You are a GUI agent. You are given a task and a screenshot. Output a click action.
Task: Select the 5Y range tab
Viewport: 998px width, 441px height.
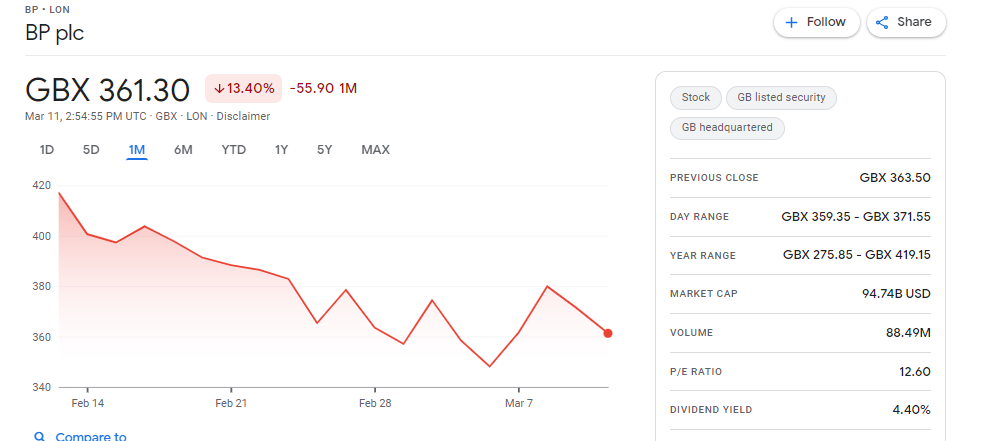coord(325,150)
